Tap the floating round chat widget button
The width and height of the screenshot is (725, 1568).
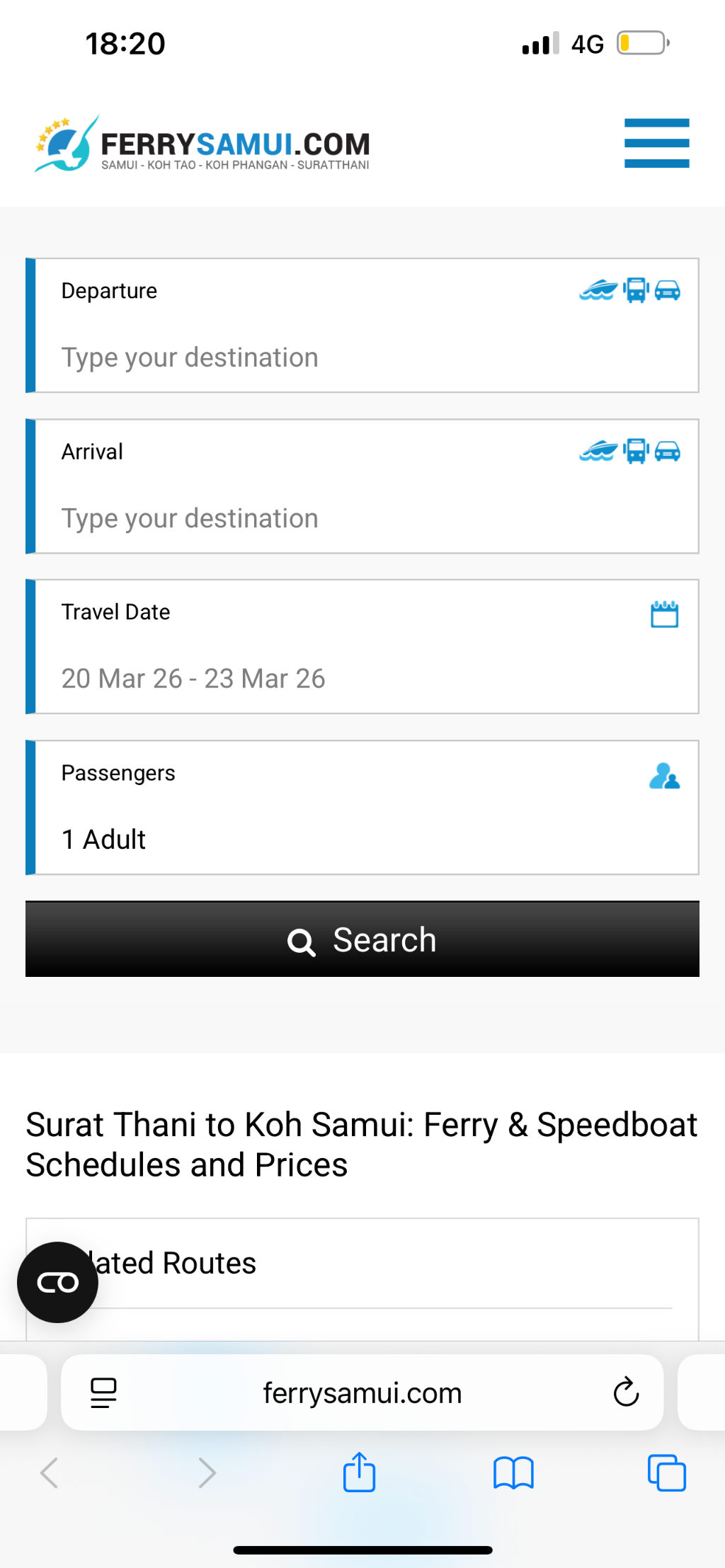pos(57,1282)
